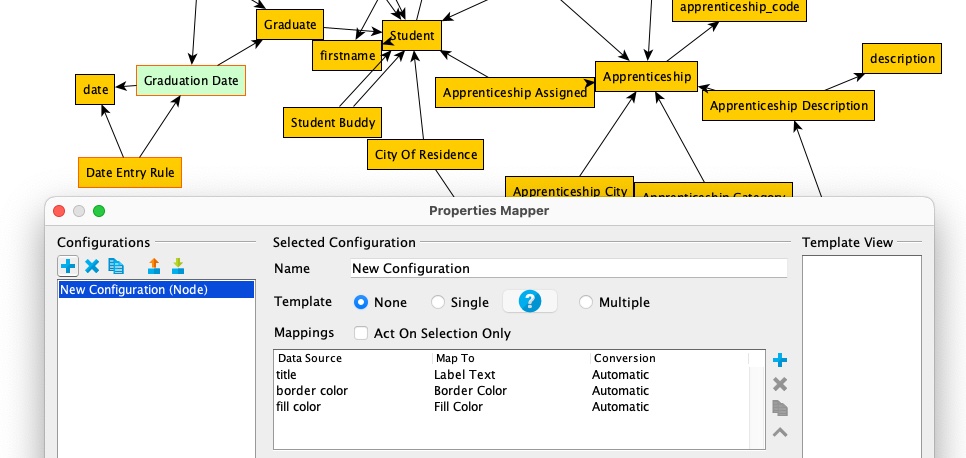Viewport: 966px width, 458px height.
Task: Copy the mapping using the duplicate icon
Action: click(x=781, y=408)
